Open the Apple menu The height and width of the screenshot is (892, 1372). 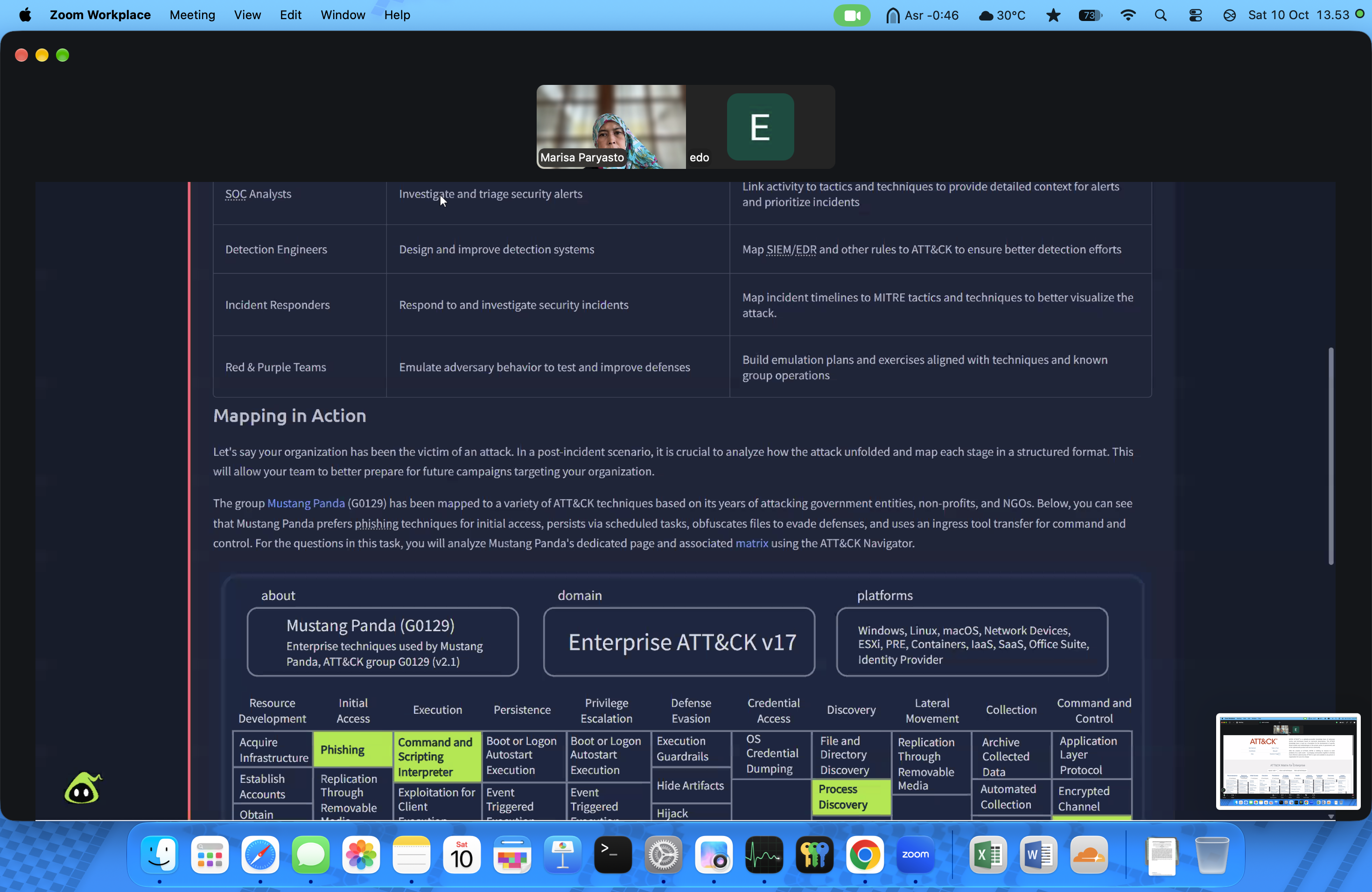click(25, 15)
